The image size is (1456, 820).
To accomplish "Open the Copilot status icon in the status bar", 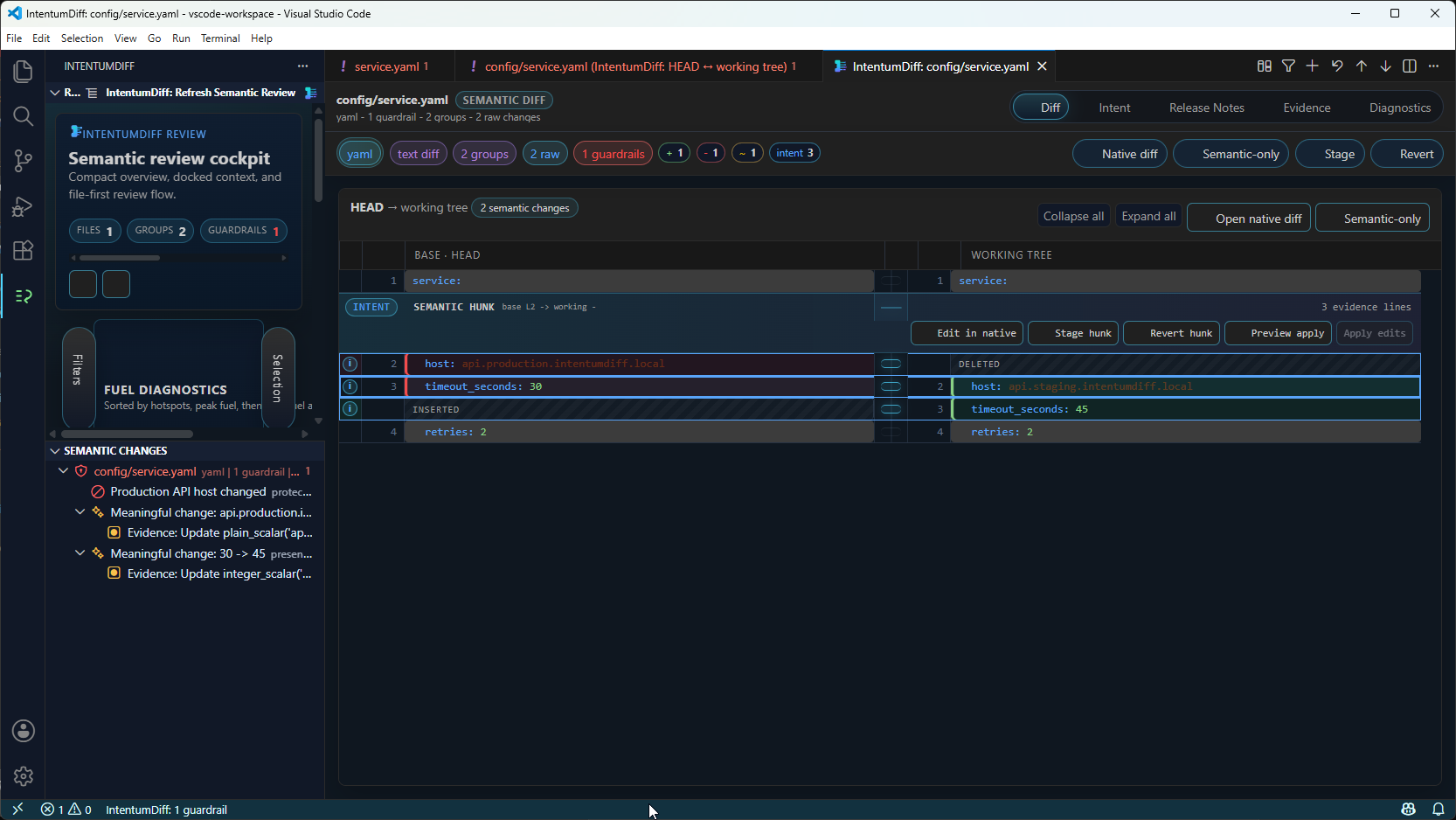I will [1408, 810].
